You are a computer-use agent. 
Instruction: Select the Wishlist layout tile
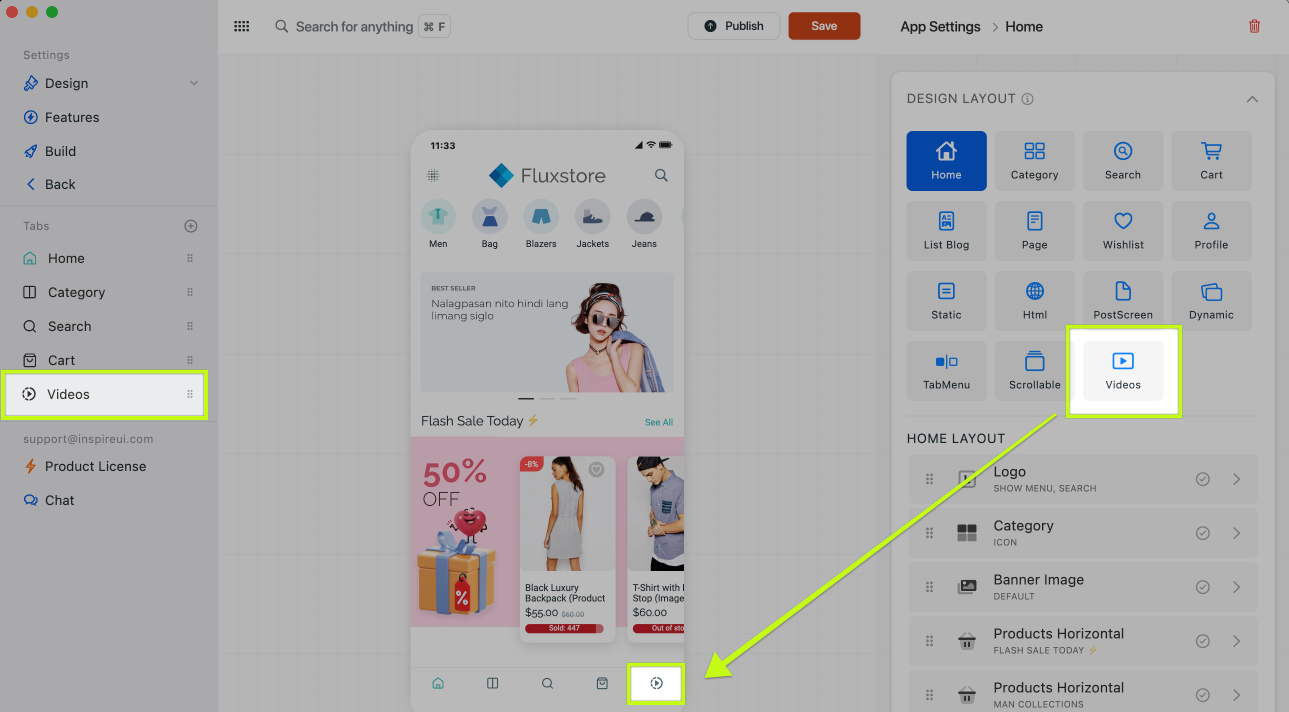1123,231
